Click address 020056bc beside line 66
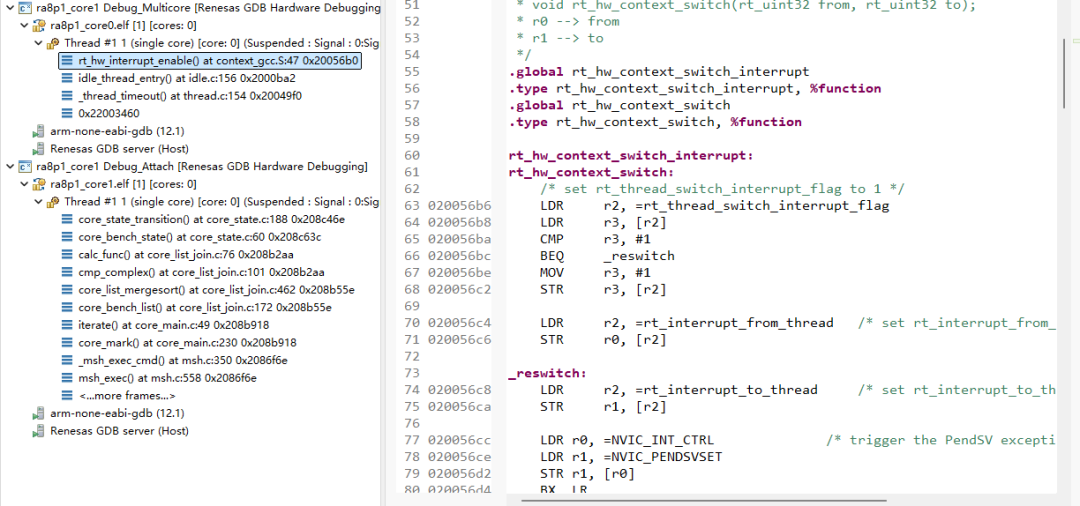1080x506 pixels. (460, 256)
